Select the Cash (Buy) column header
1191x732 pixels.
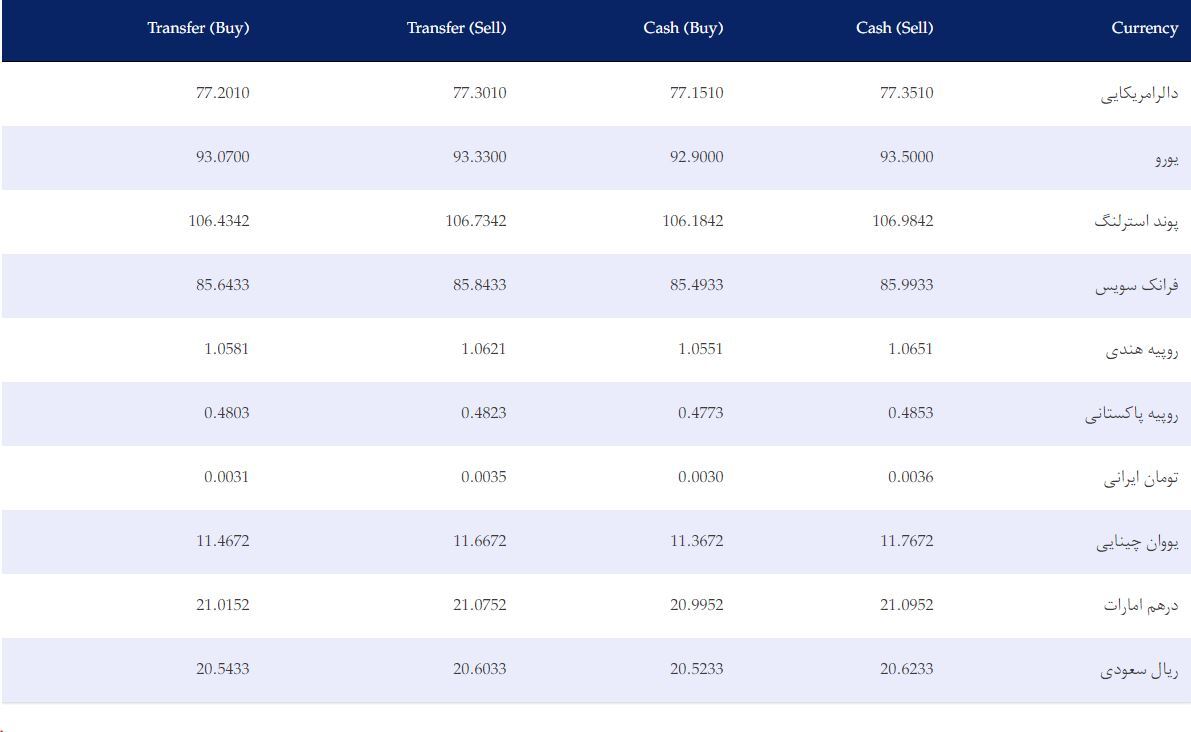pos(684,28)
